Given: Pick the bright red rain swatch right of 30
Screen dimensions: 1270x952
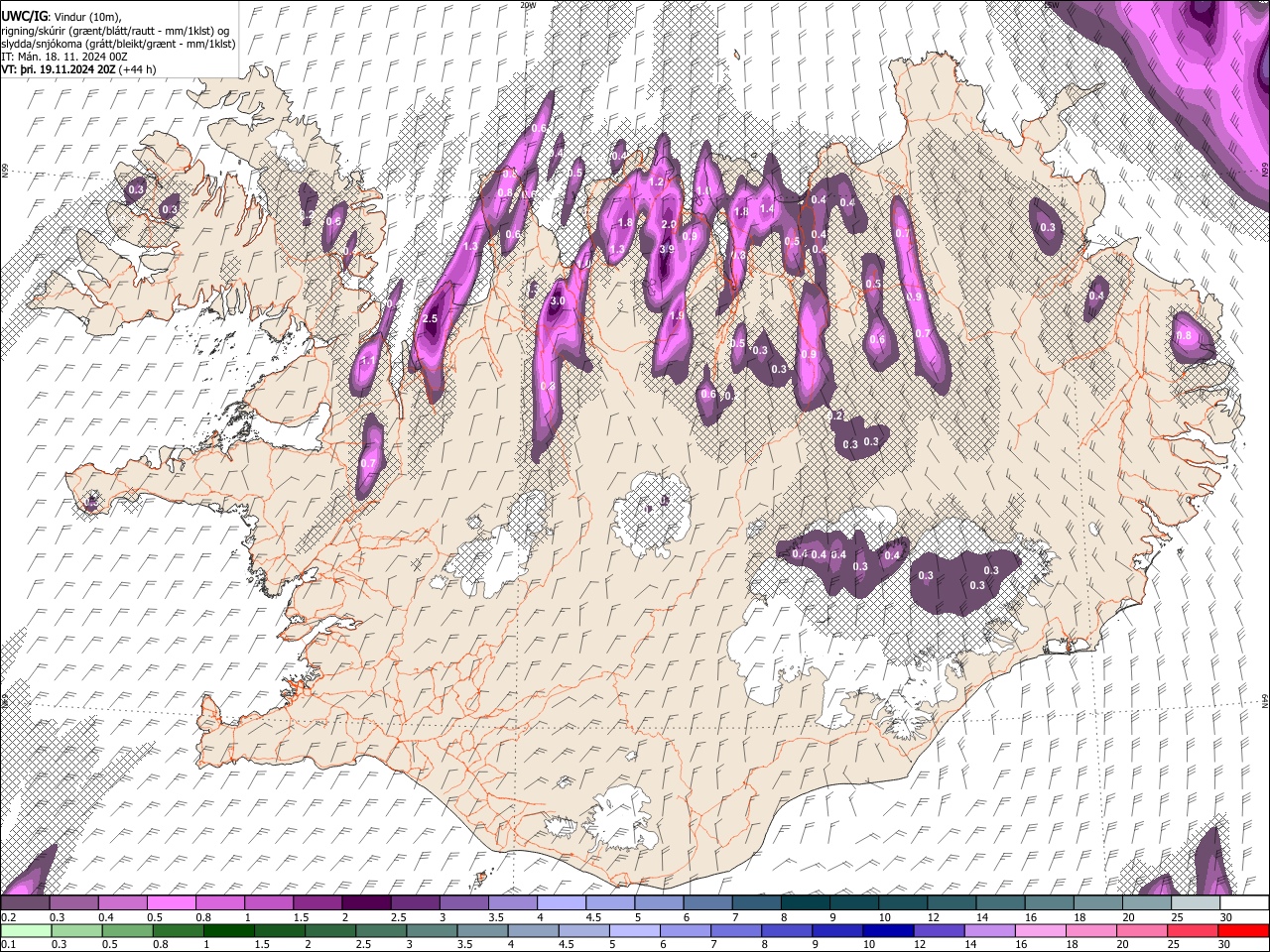Looking at the screenshot, I should (x=1243, y=930).
